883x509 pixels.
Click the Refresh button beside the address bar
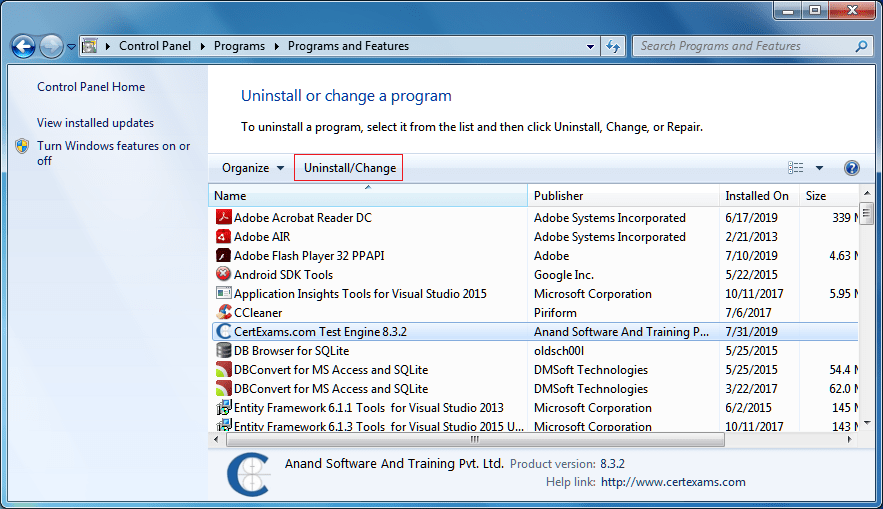[x=613, y=46]
